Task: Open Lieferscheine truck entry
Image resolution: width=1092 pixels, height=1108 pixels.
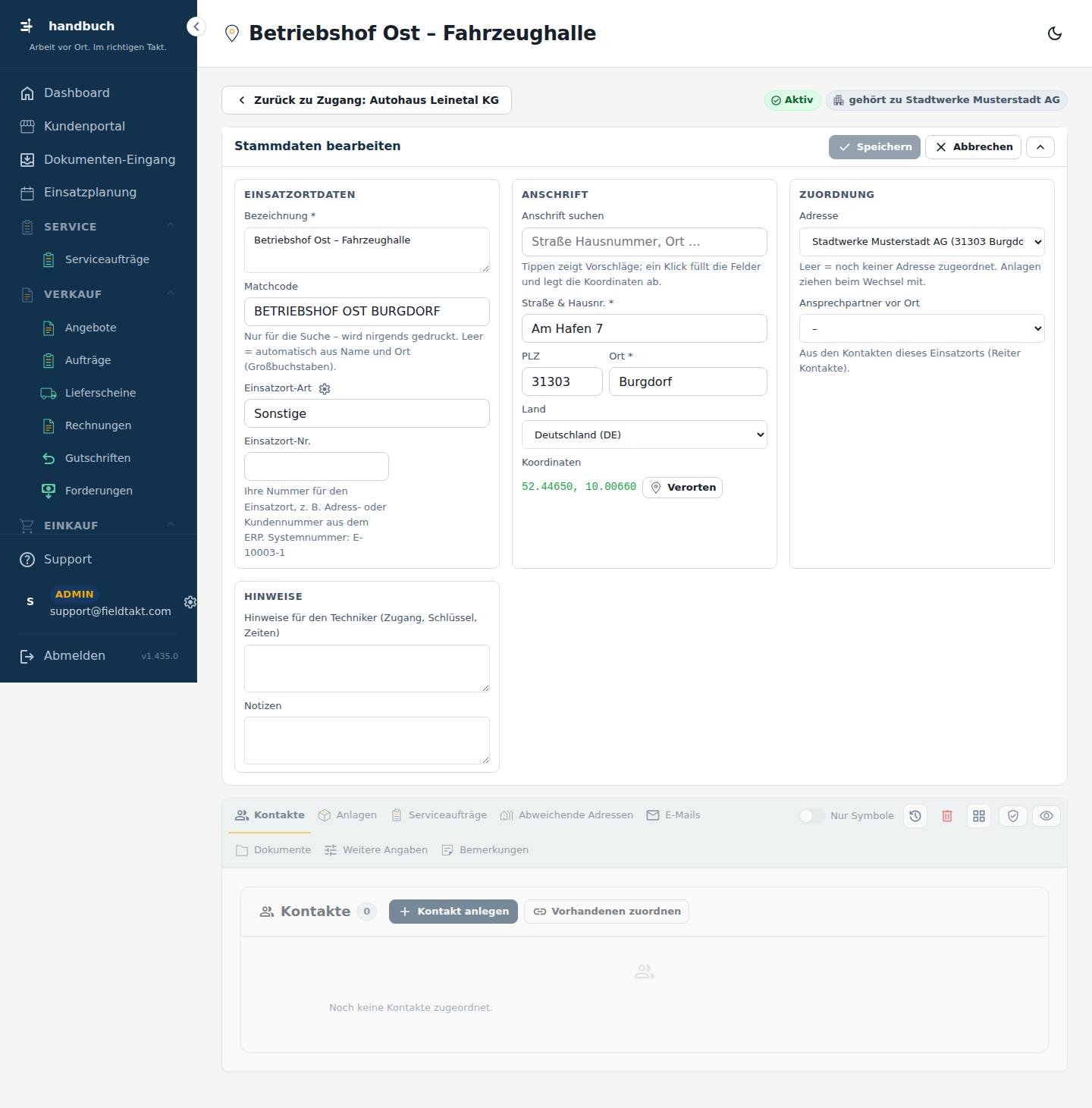Action: (109, 393)
